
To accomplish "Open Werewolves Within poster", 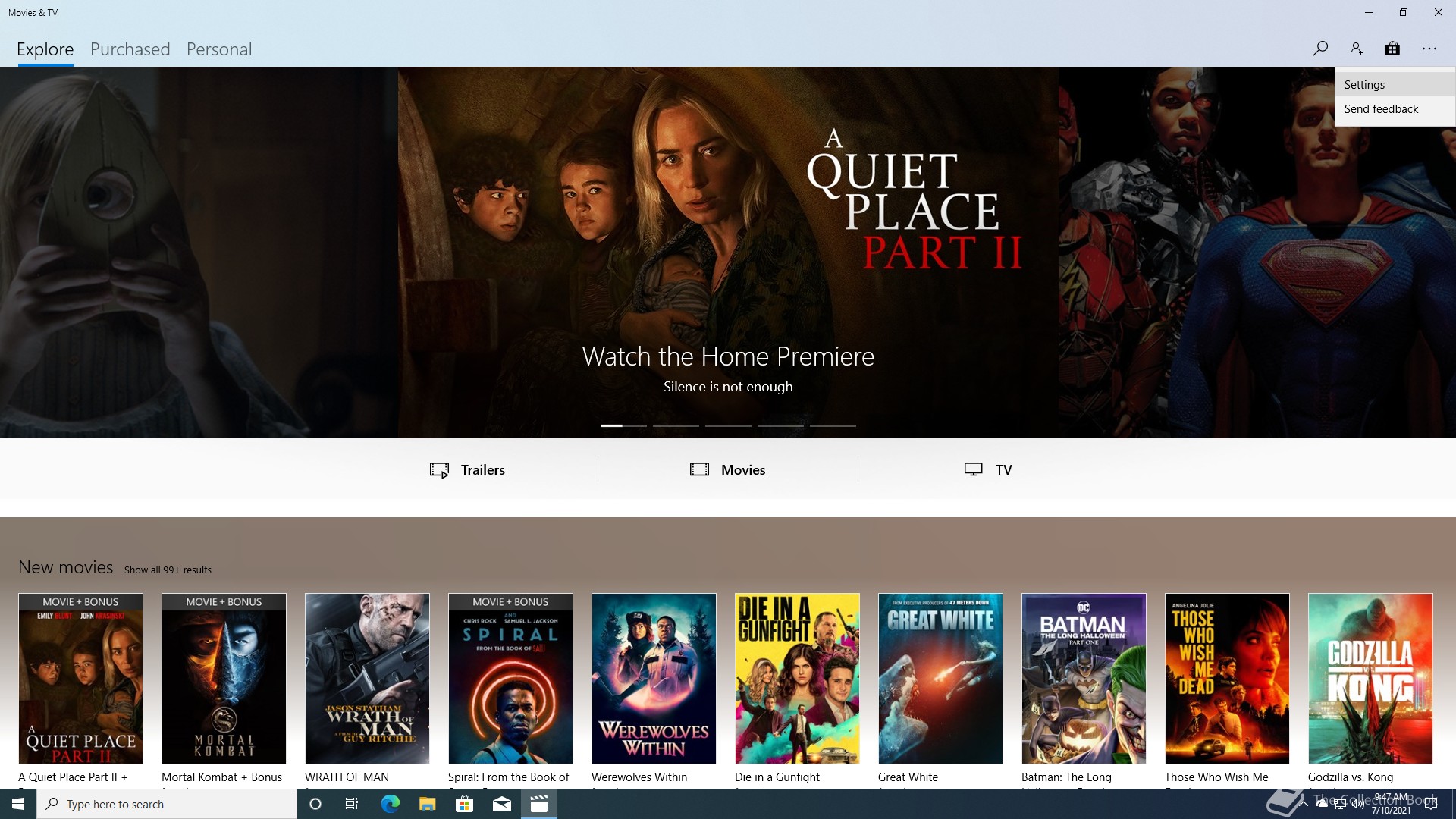I will click(654, 679).
